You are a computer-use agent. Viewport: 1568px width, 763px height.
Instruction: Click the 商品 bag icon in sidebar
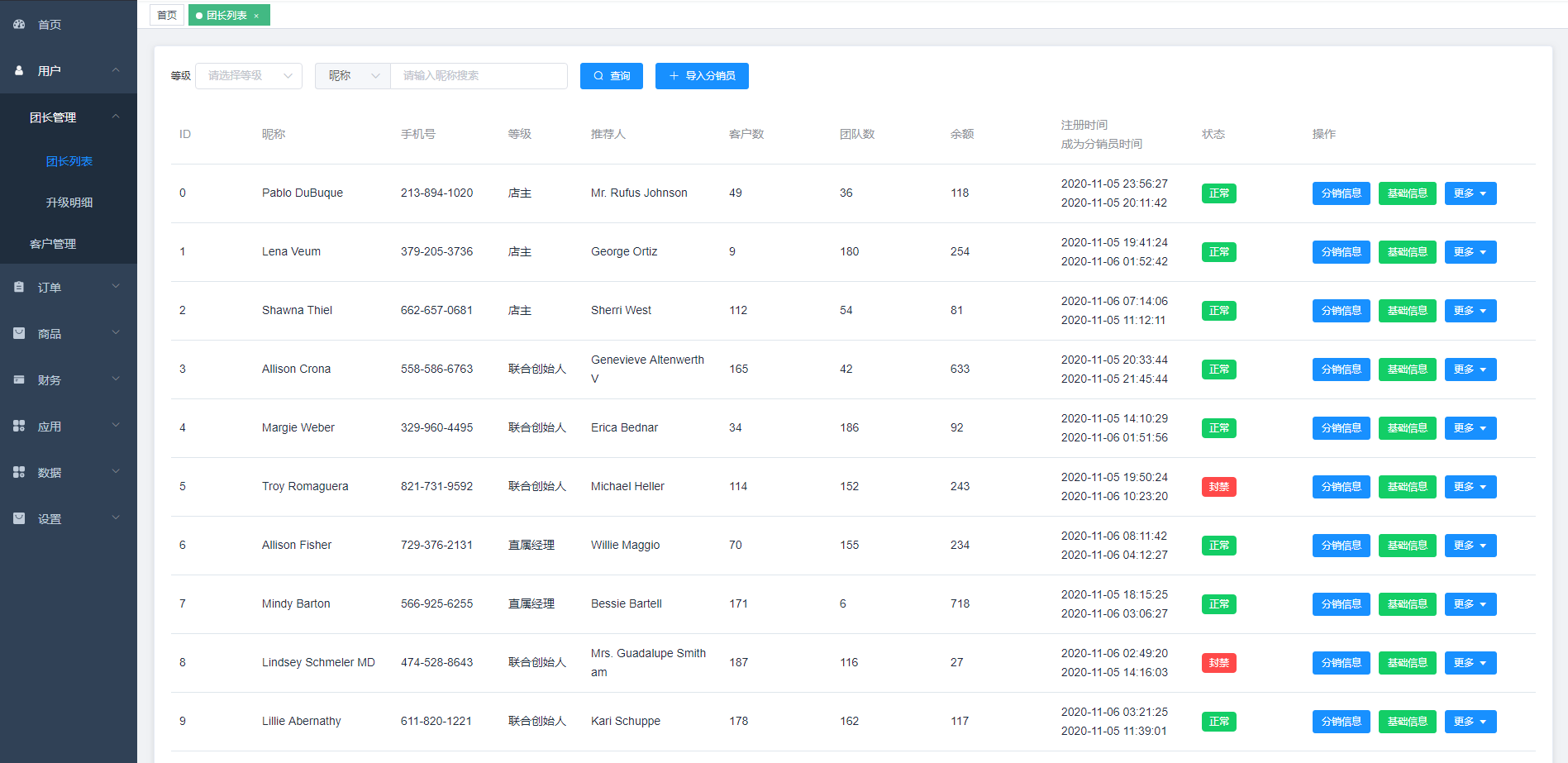(x=19, y=333)
